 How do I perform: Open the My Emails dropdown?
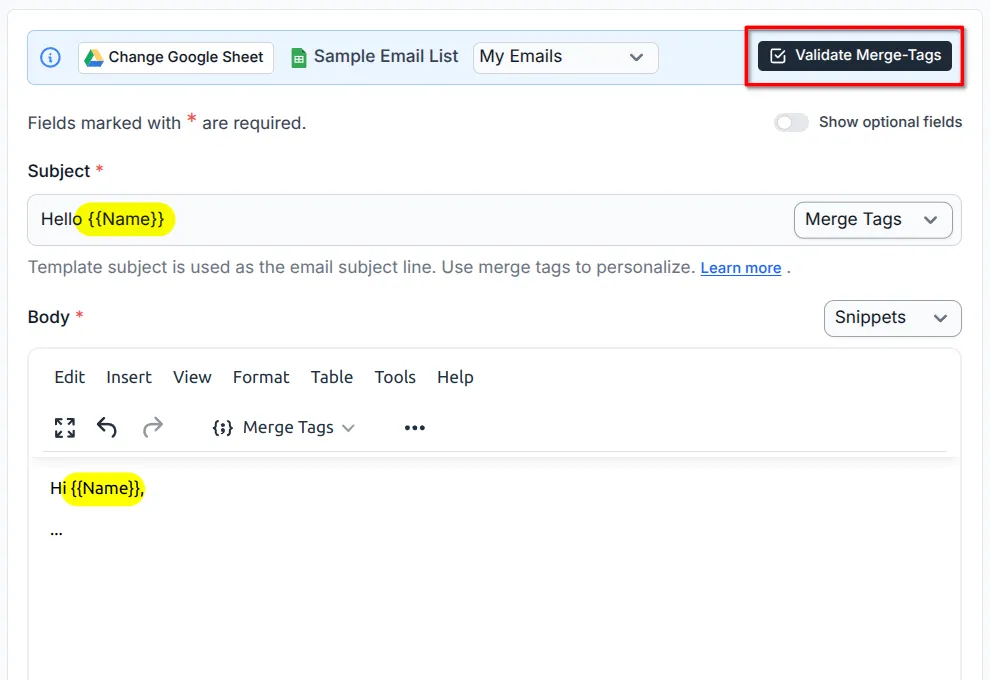[x=565, y=57]
